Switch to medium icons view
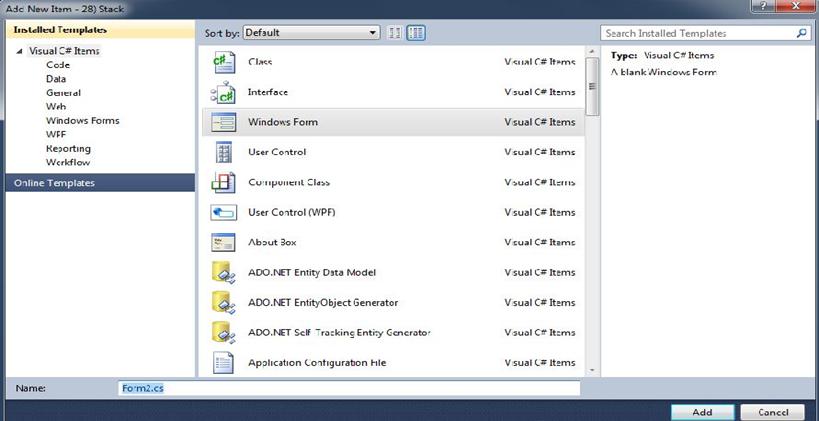Viewport: 819px width, 421px height. pos(416,33)
